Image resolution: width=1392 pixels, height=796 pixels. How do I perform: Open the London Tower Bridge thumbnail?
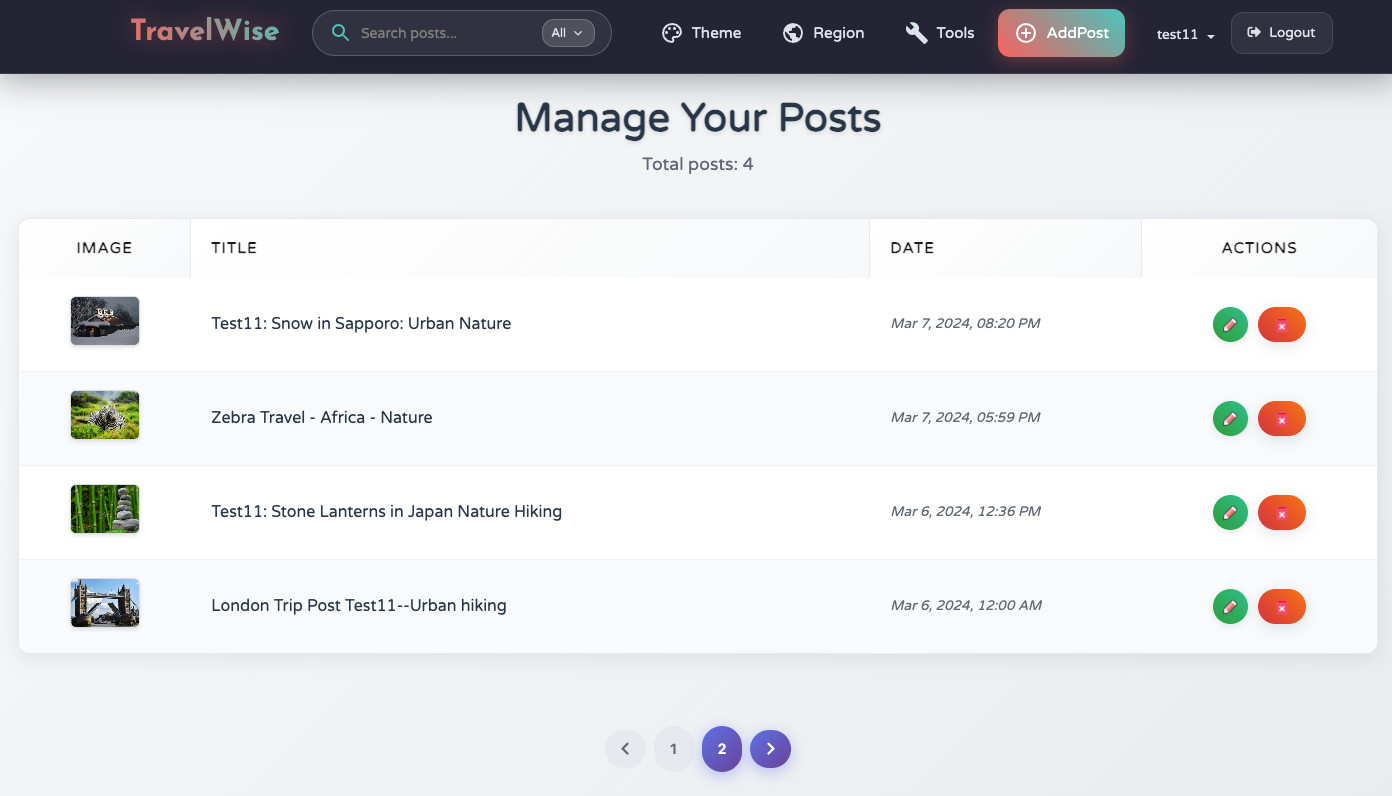click(x=105, y=603)
